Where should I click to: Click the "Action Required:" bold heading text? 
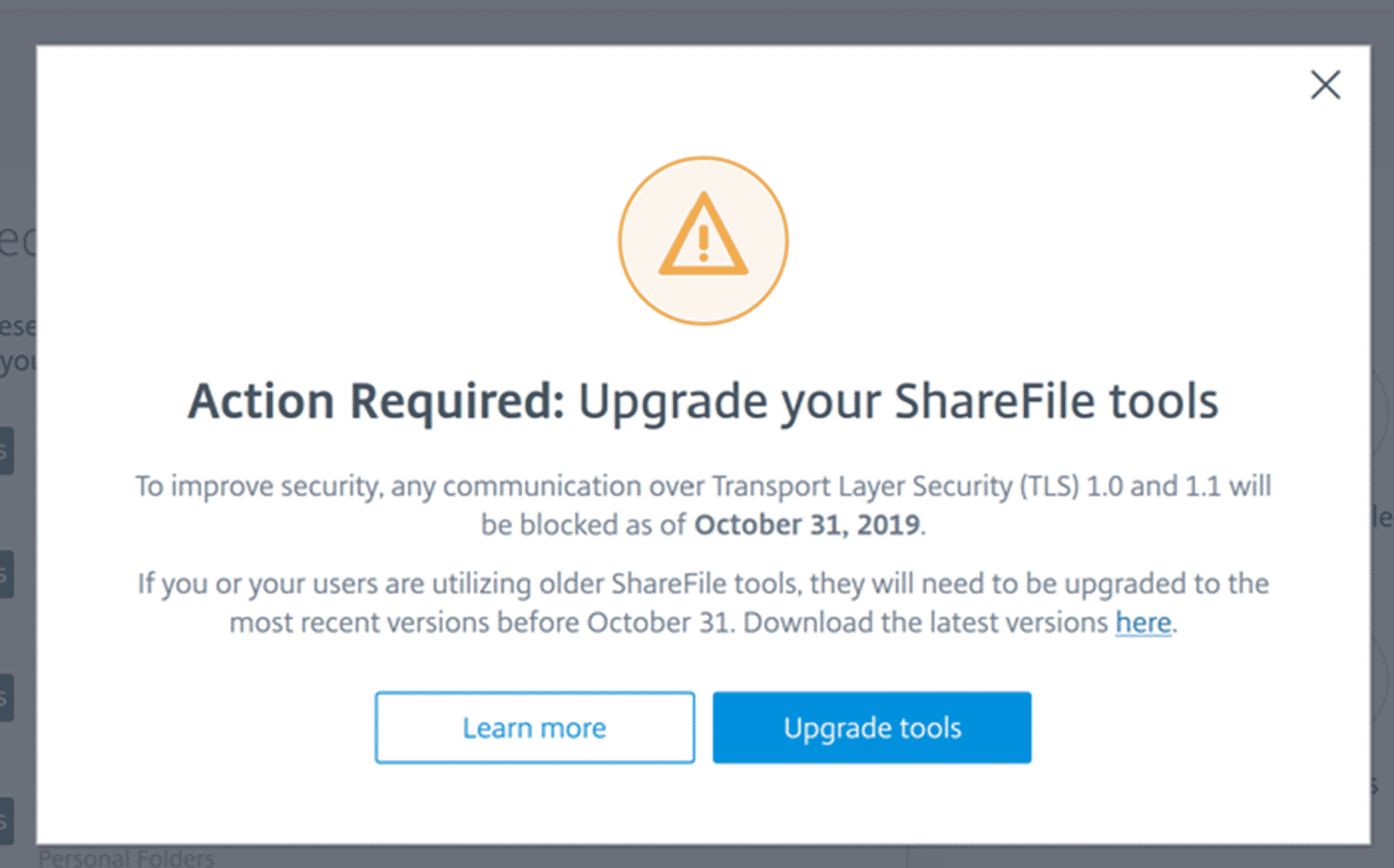[376, 402]
